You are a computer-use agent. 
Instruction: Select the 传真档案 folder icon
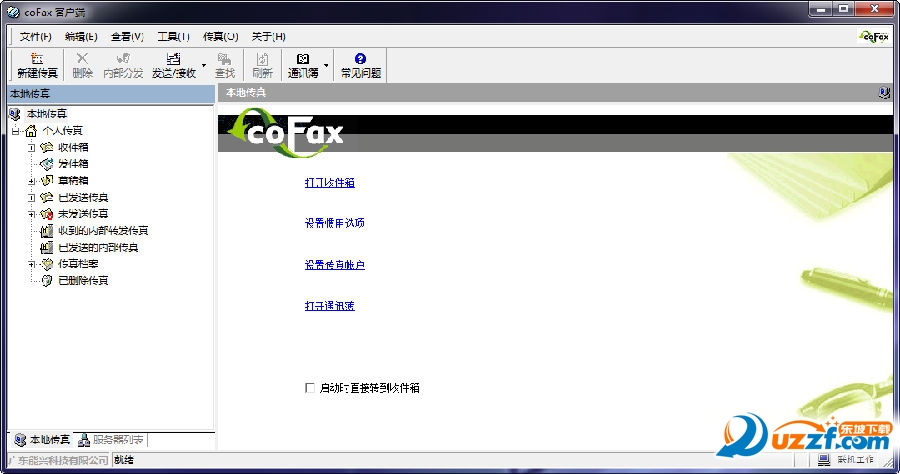(46, 264)
